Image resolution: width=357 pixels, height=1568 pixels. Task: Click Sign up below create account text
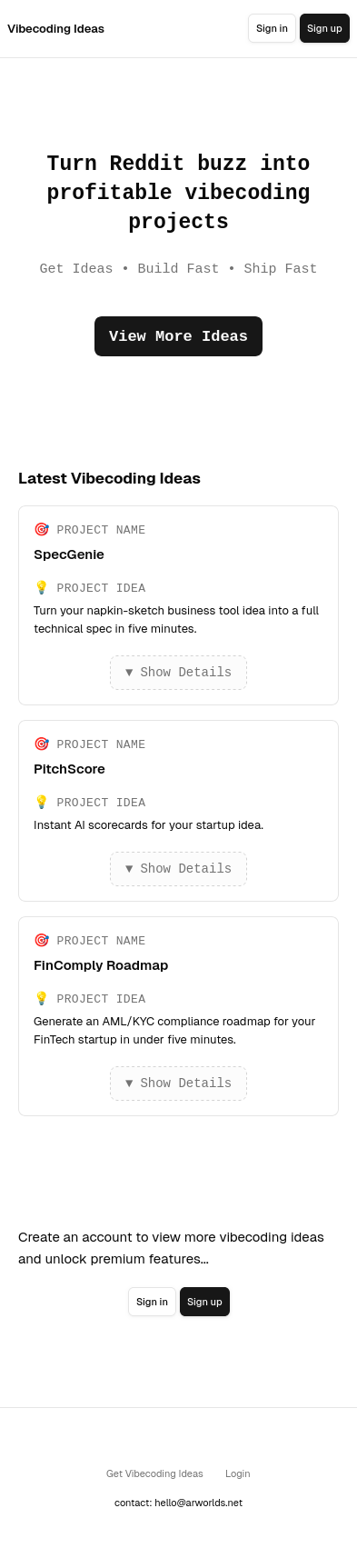click(x=204, y=1302)
